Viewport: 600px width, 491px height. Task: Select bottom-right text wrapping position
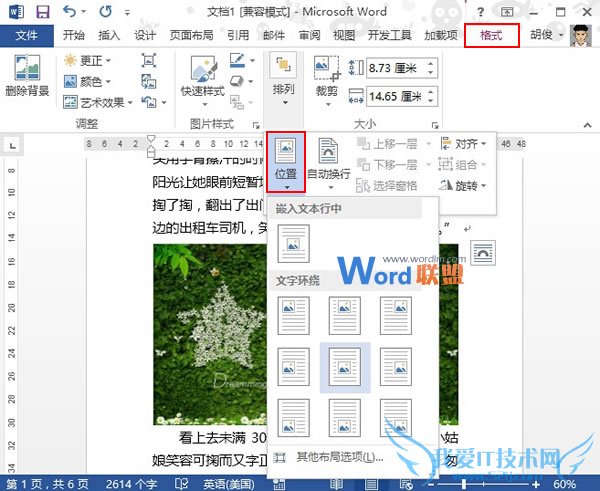click(396, 418)
